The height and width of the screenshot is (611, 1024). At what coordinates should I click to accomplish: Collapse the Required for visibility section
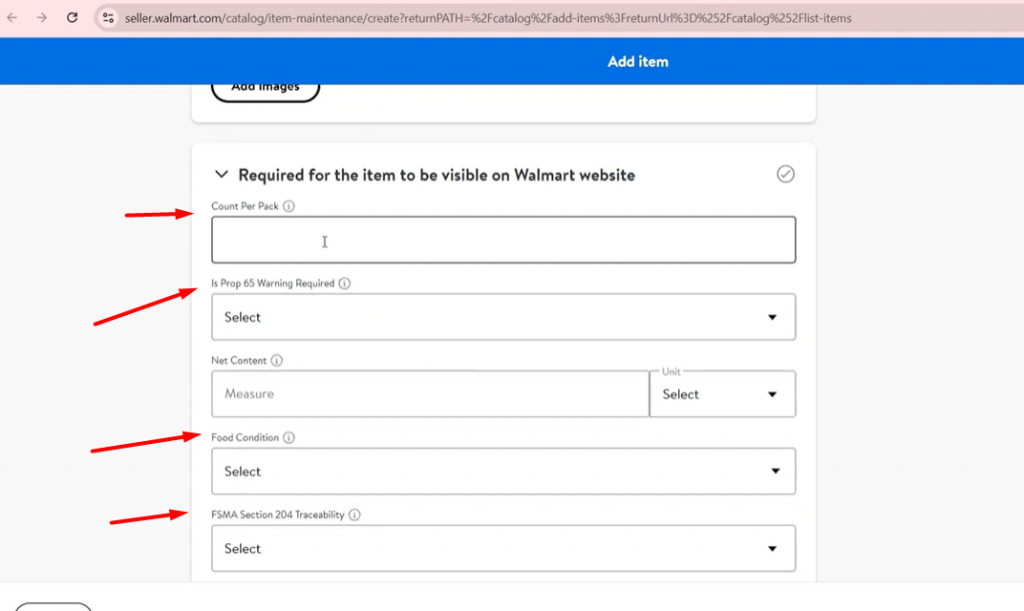[x=222, y=175]
